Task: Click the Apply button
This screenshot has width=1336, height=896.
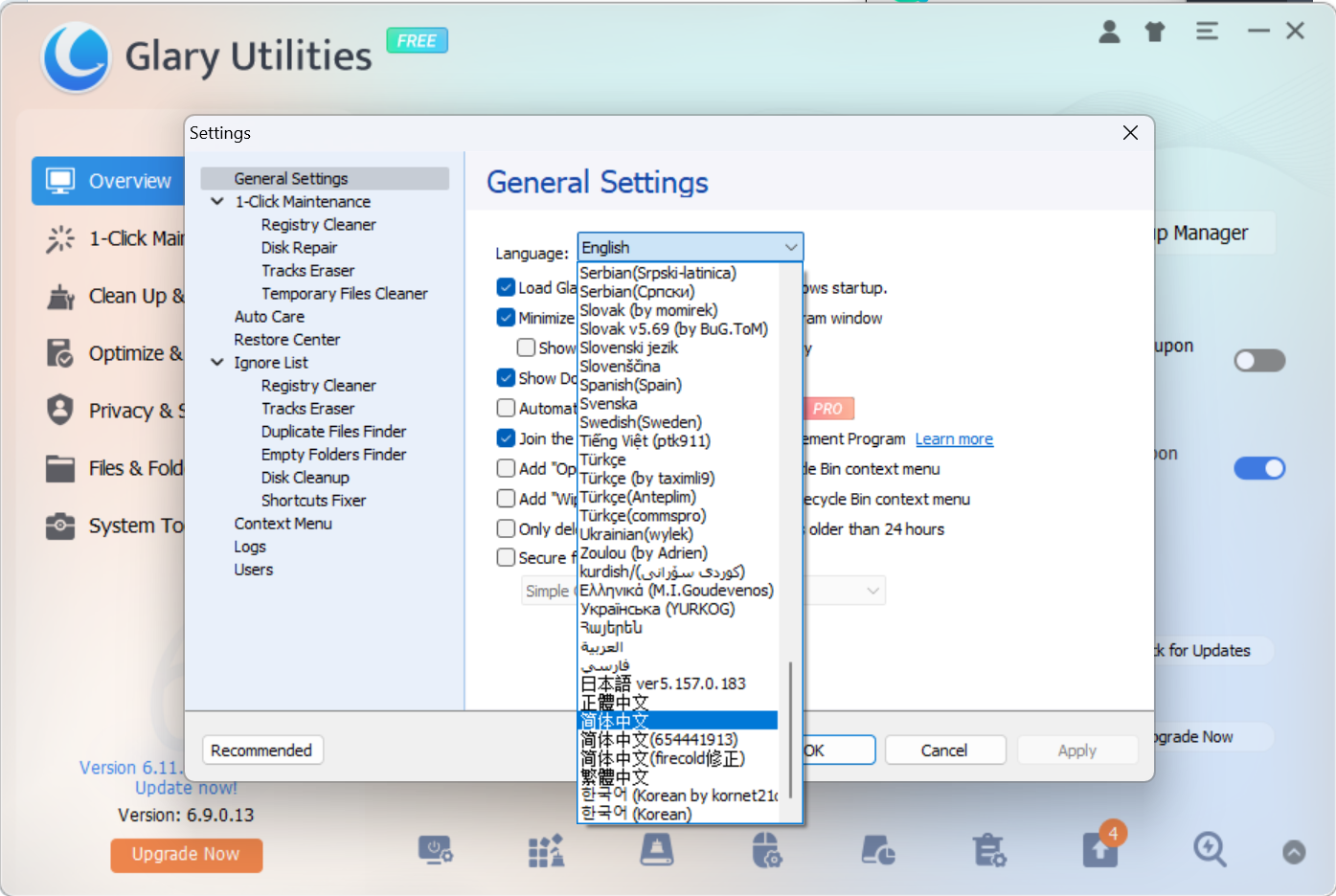Action: click(x=1077, y=750)
